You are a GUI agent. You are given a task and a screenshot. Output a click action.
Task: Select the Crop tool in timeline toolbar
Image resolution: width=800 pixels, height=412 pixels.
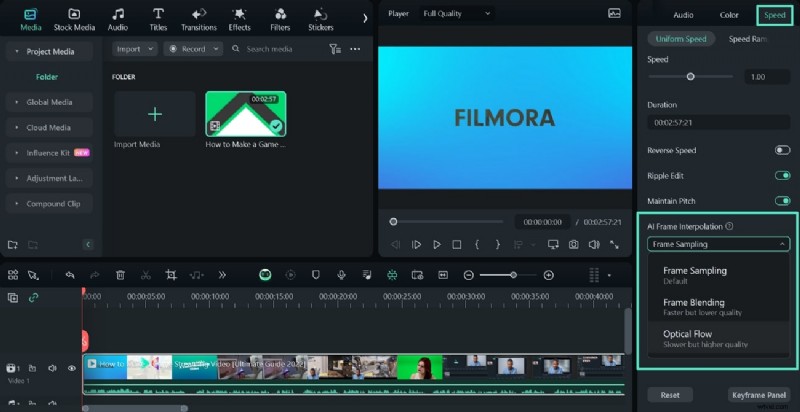171,275
